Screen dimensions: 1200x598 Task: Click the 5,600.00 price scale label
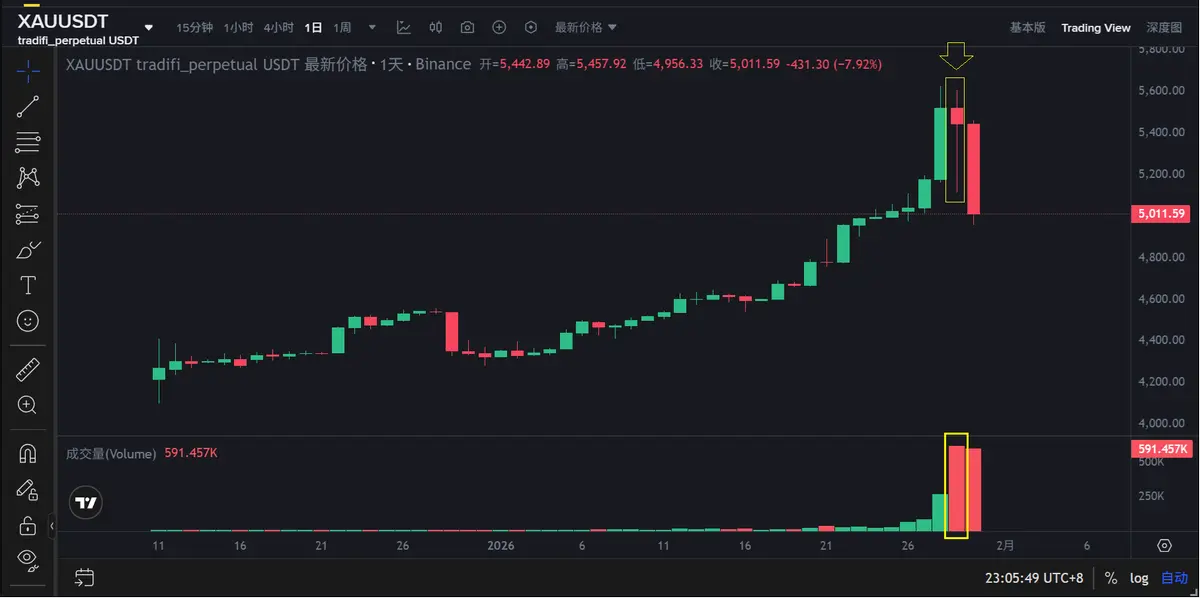[x=1161, y=90]
